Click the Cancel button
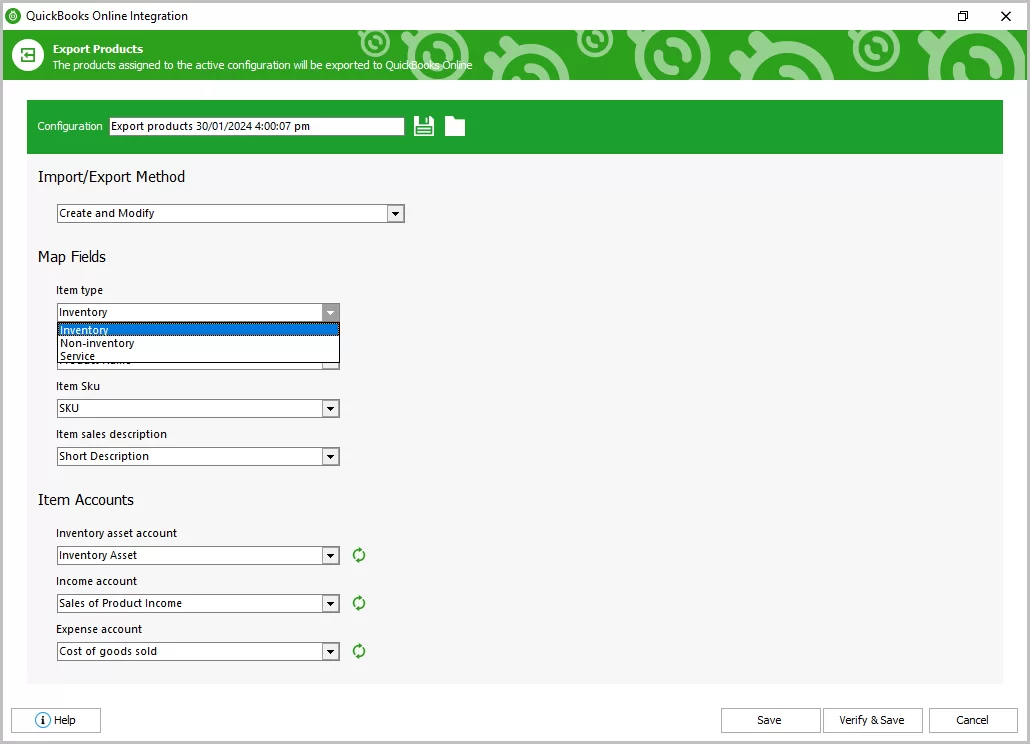 pyautogui.click(x=972, y=720)
